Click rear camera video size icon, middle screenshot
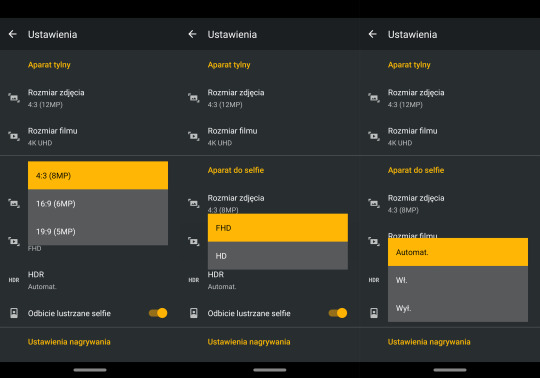The height and width of the screenshot is (378, 540). (x=194, y=136)
